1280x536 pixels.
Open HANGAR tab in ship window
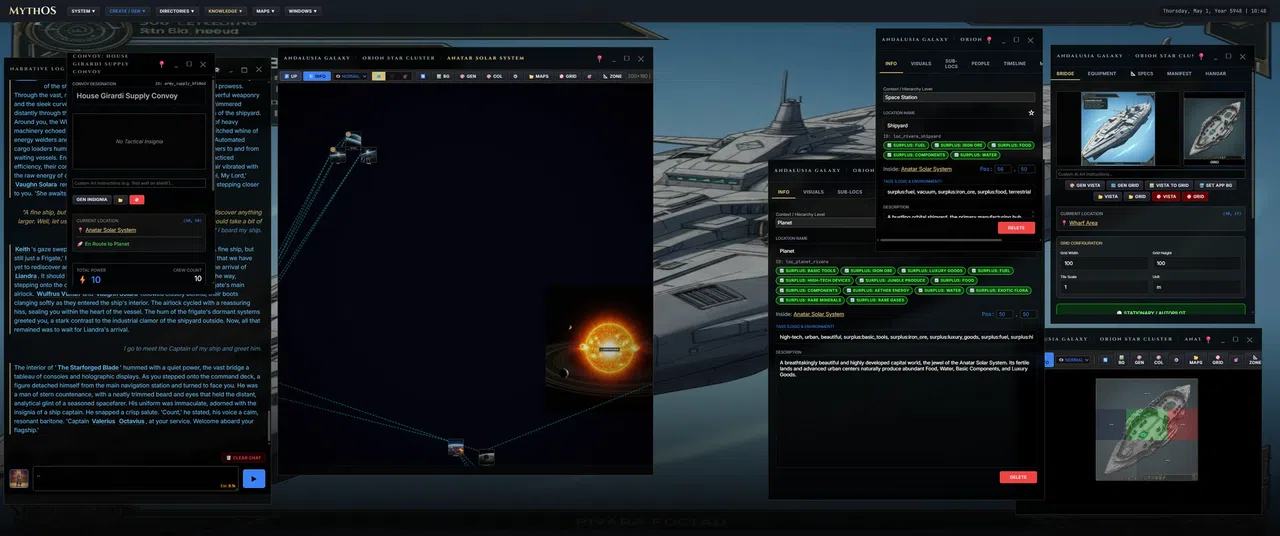point(1216,73)
